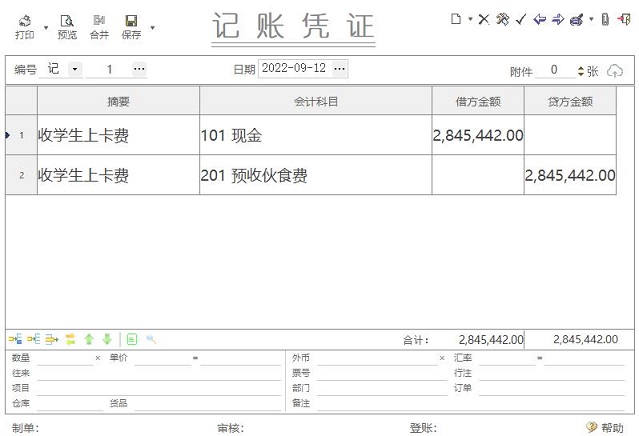Click the 货品 input field
Image resolution: width=639 pixels, height=436 pixels.
tap(207, 404)
